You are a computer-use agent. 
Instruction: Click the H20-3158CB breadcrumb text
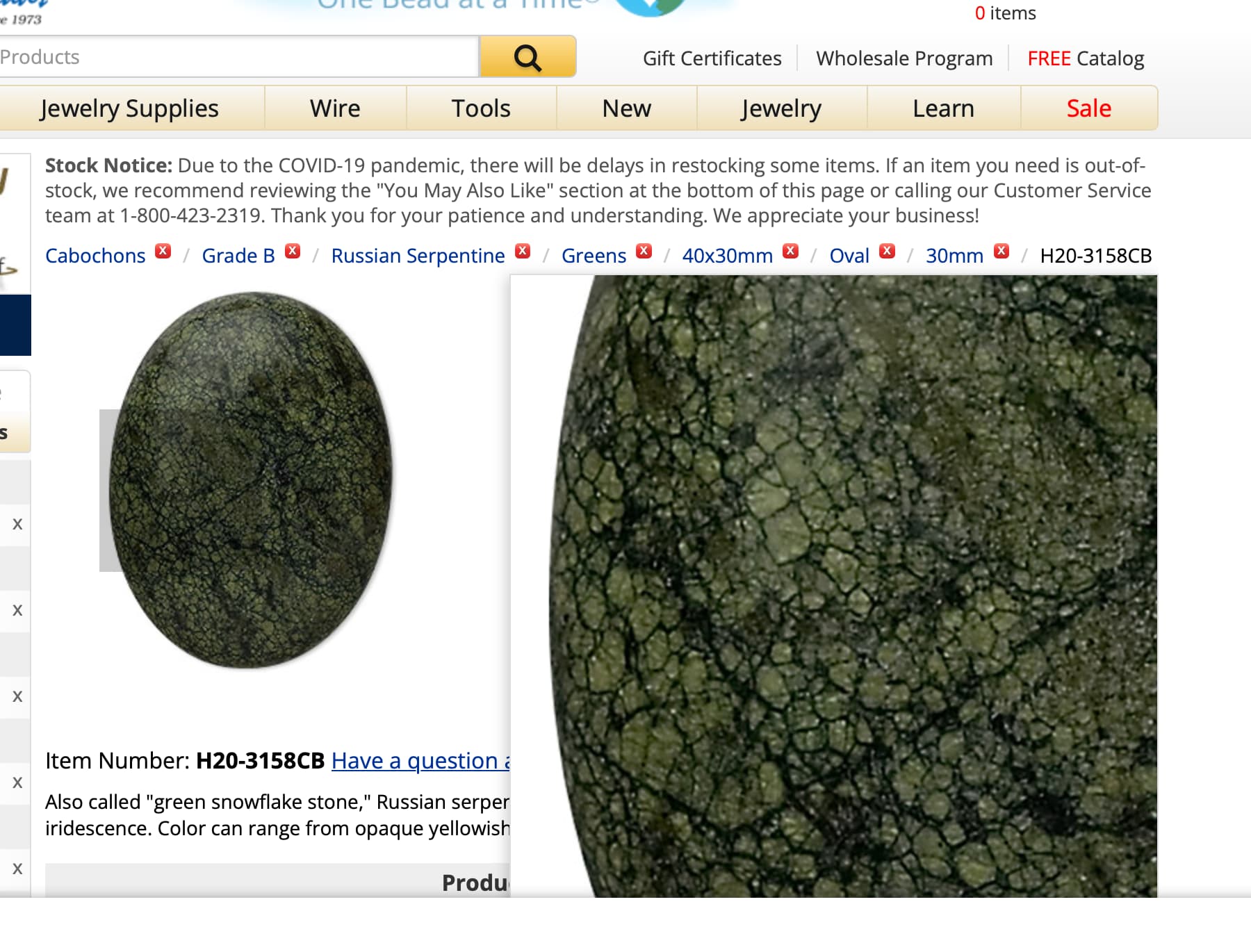1095,256
